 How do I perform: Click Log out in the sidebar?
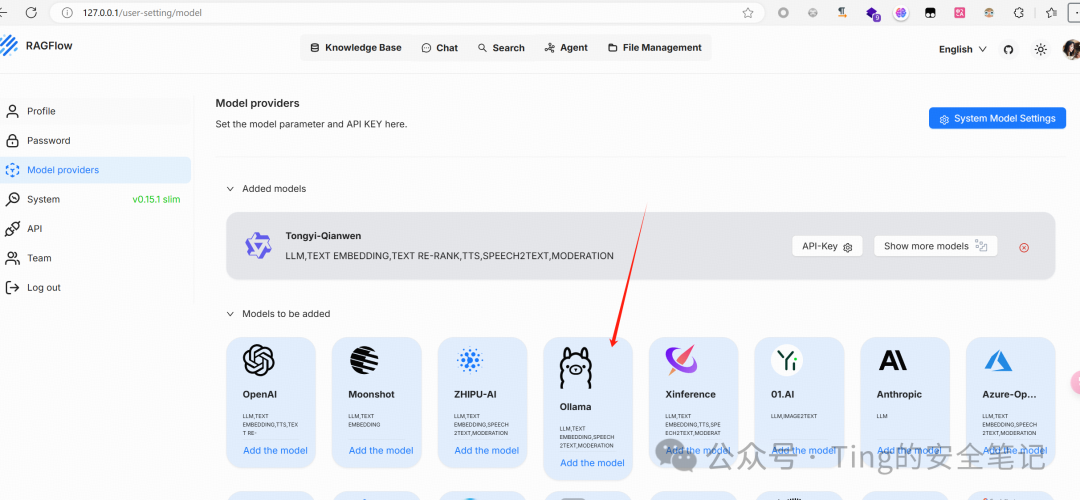click(x=96, y=287)
